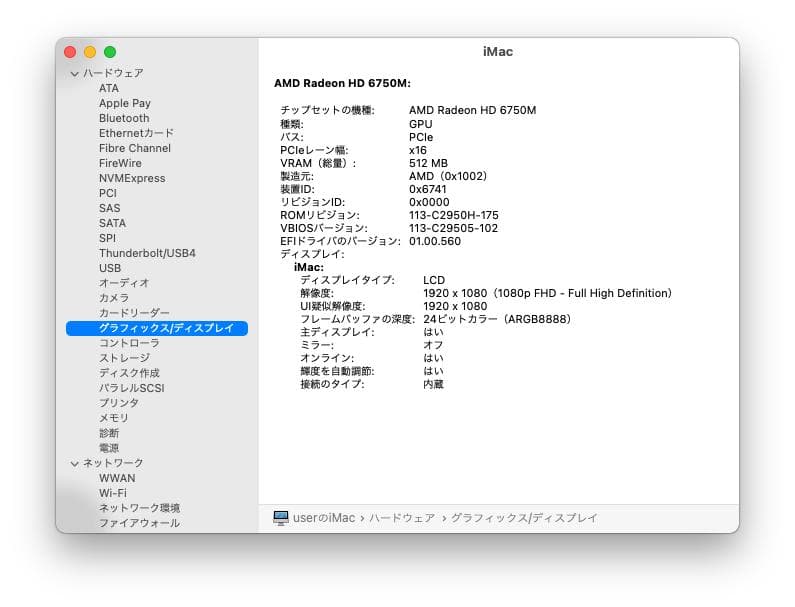Image resolution: width=795 pixels, height=607 pixels.
Task: Select USB in the sidebar
Action: point(110,268)
